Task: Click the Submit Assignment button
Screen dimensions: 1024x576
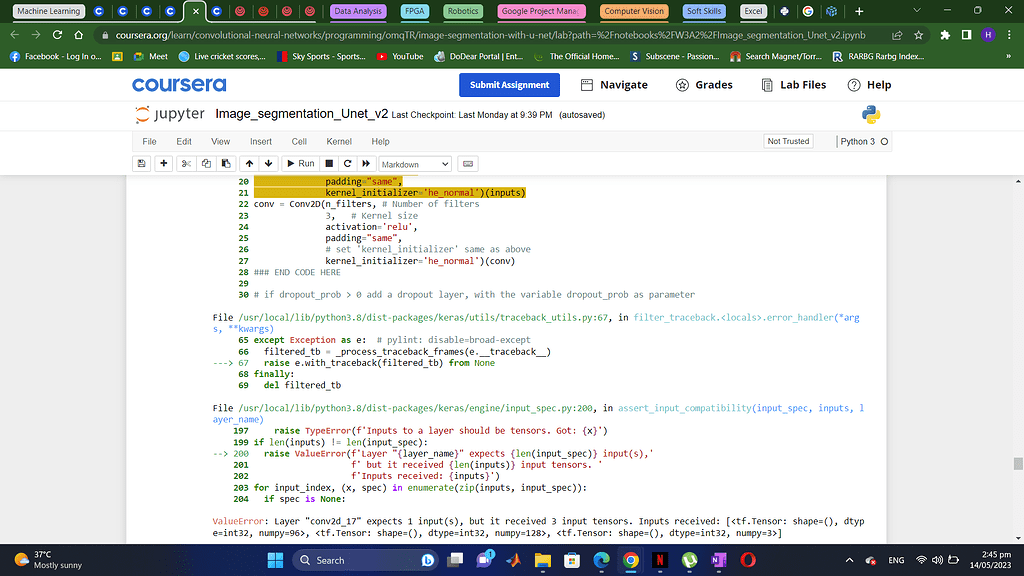Action: 509,85
